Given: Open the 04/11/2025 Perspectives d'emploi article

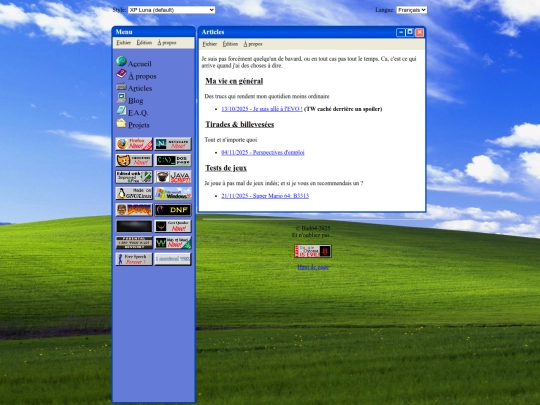Looking at the screenshot, I should click(263, 152).
